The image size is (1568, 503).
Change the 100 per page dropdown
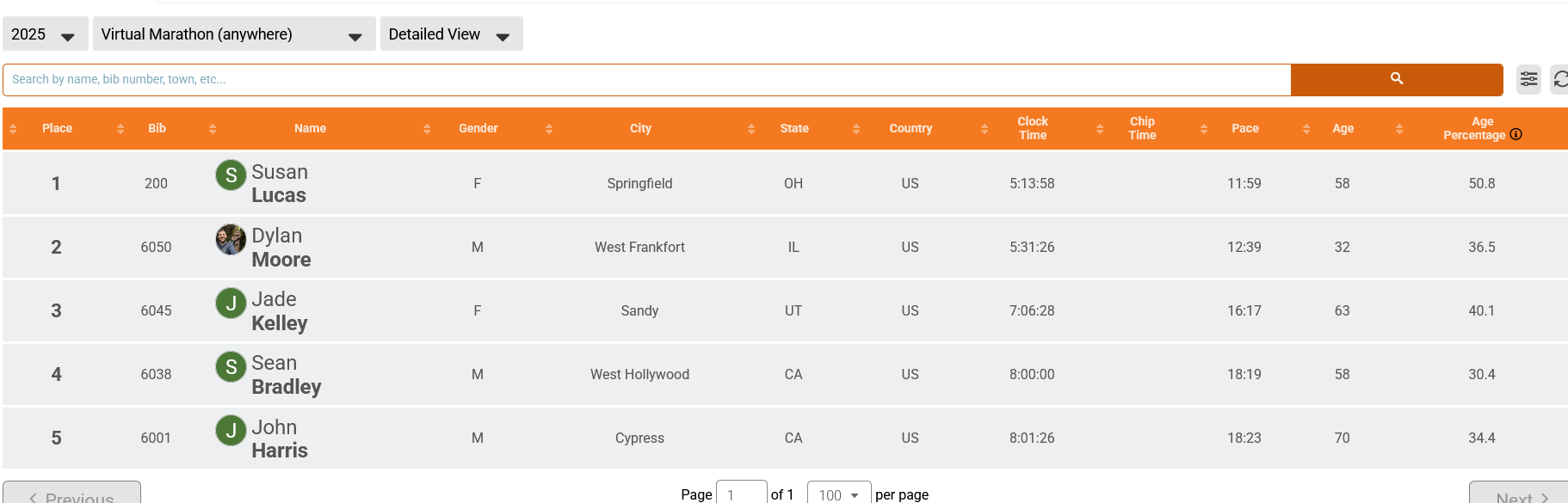(838, 494)
